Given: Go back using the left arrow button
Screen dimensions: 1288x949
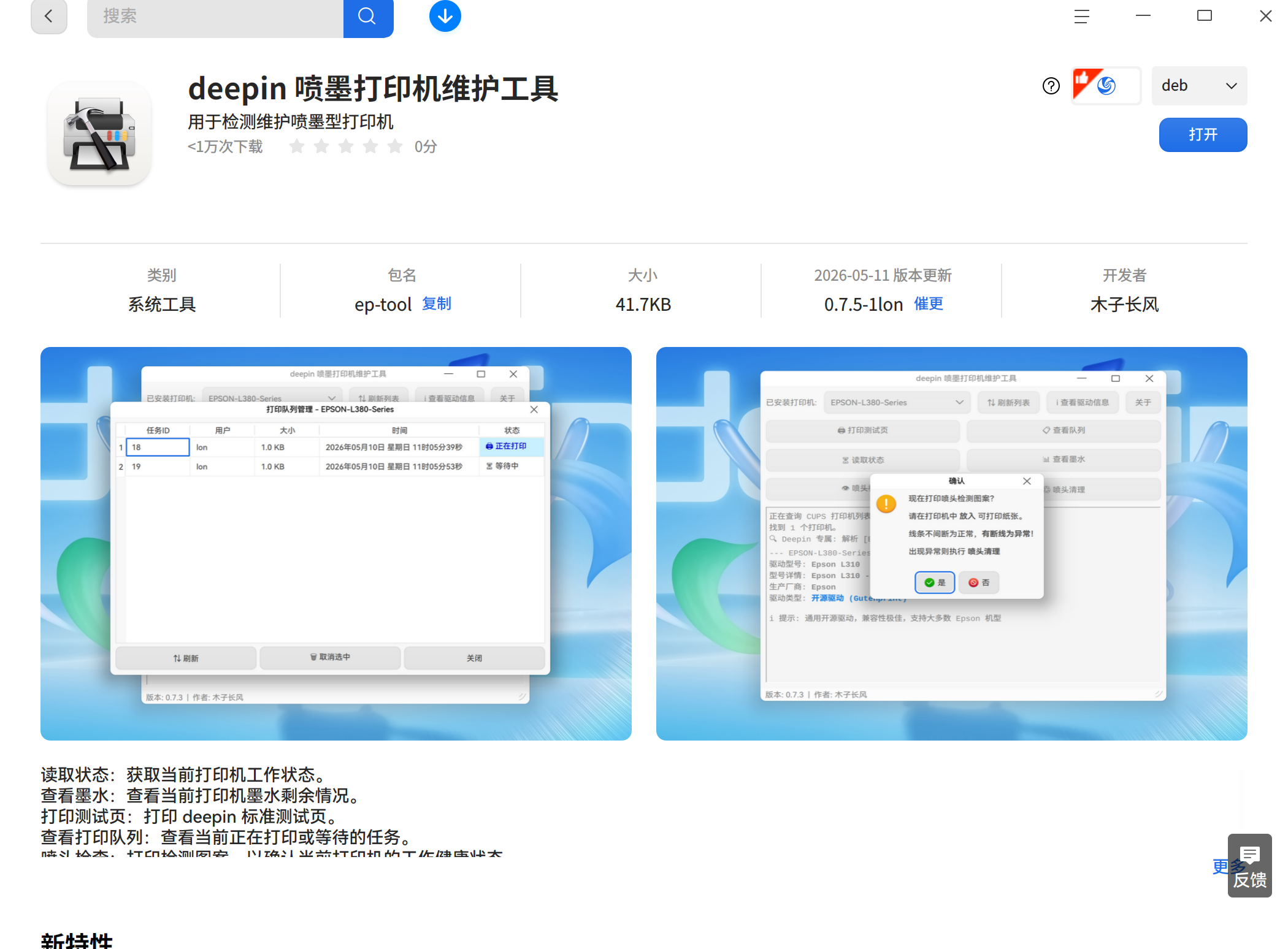Looking at the screenshot, I should [x=48, y=16].
